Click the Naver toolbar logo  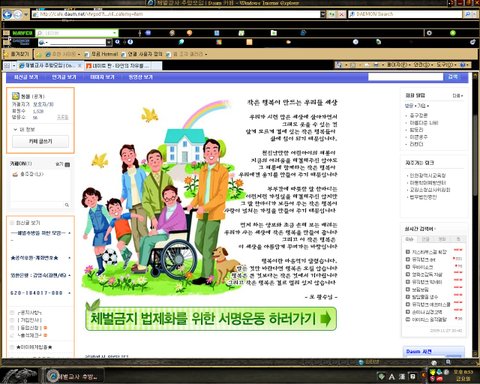coord(22,33)
